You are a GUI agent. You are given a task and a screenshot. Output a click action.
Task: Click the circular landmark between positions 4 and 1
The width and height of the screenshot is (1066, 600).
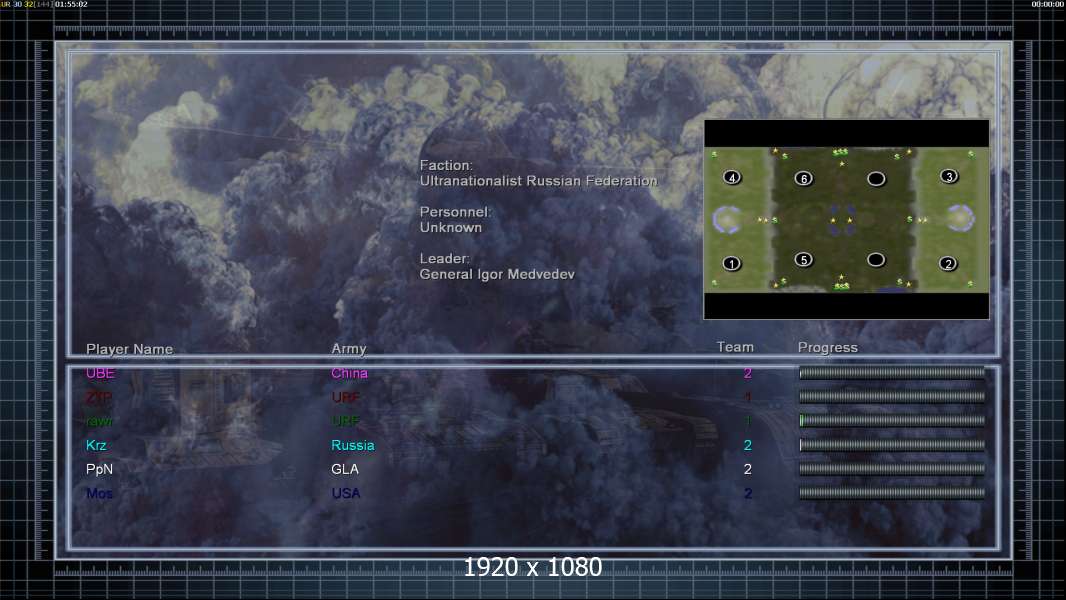727,219
